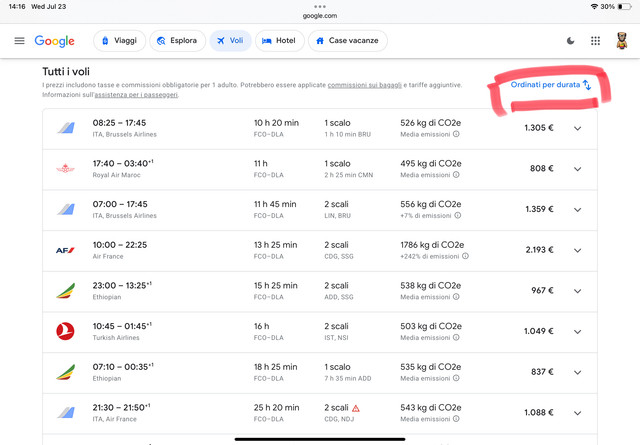
Task: Open the Google apps grid
Action: [595, 41]
